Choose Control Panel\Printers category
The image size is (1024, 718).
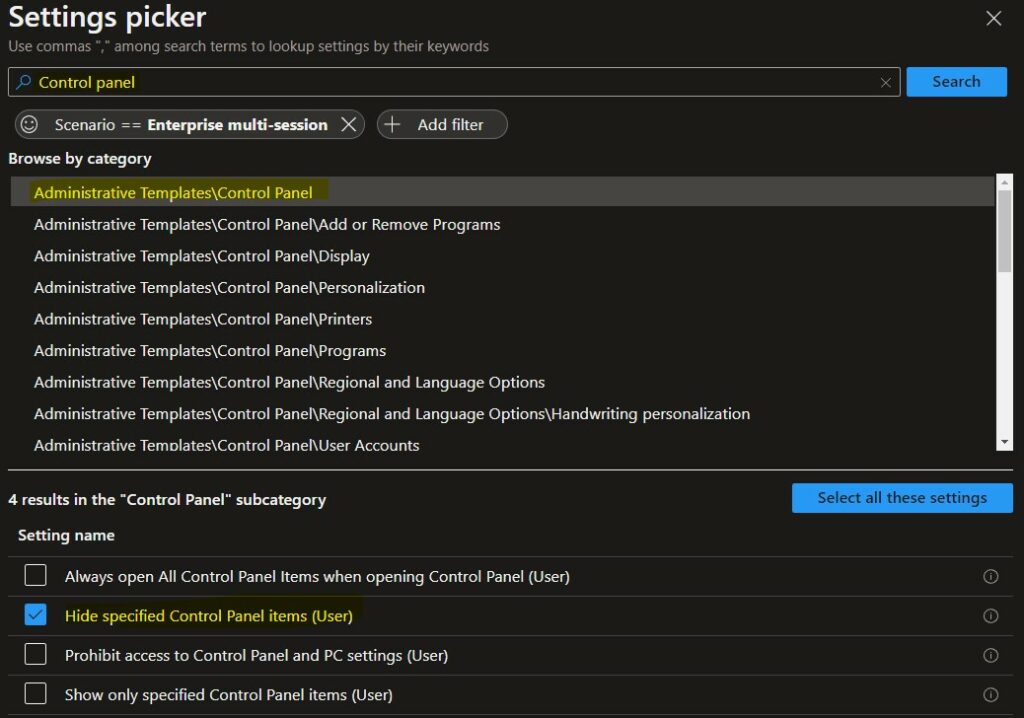coord(203,320)
